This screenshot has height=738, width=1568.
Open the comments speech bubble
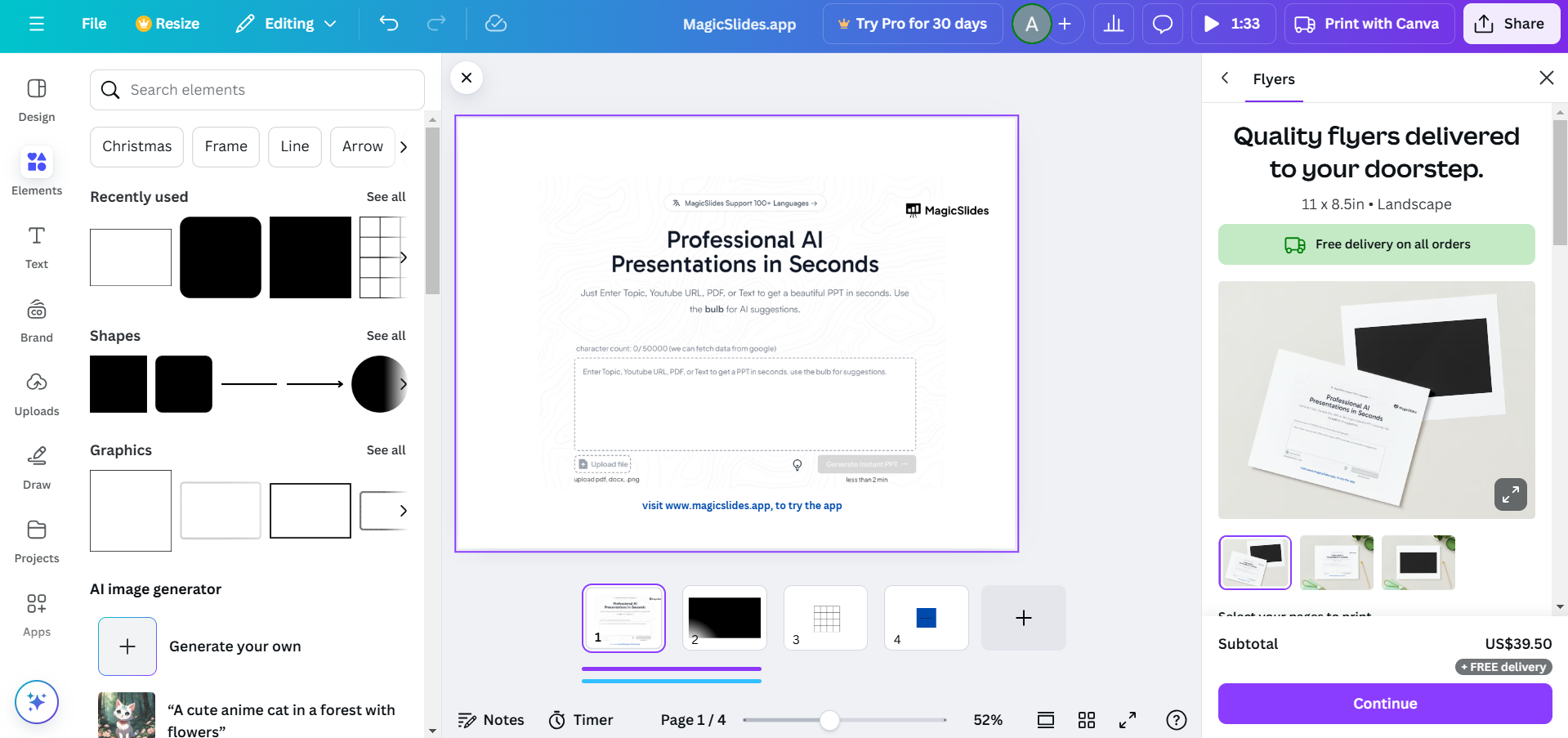1162,24
